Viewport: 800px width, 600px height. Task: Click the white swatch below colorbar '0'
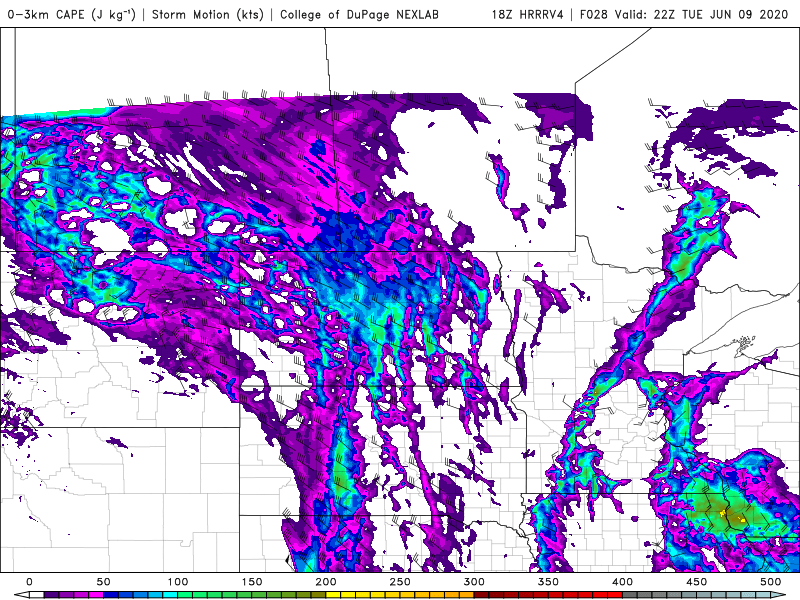coord(37,594)
